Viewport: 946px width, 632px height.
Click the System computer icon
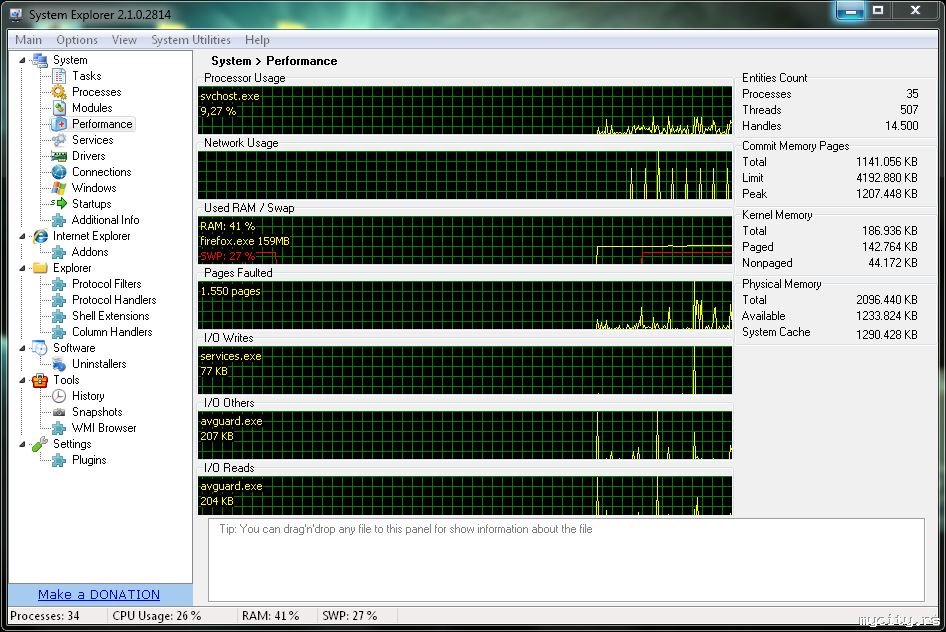click(x=40, y=60)
